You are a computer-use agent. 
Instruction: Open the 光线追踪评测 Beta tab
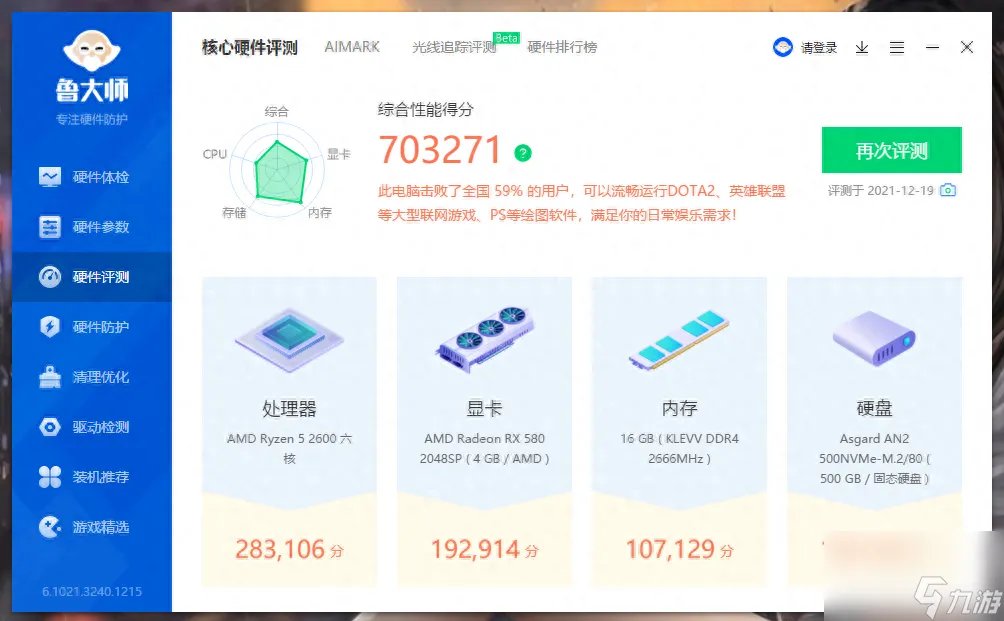click(454, 47)
